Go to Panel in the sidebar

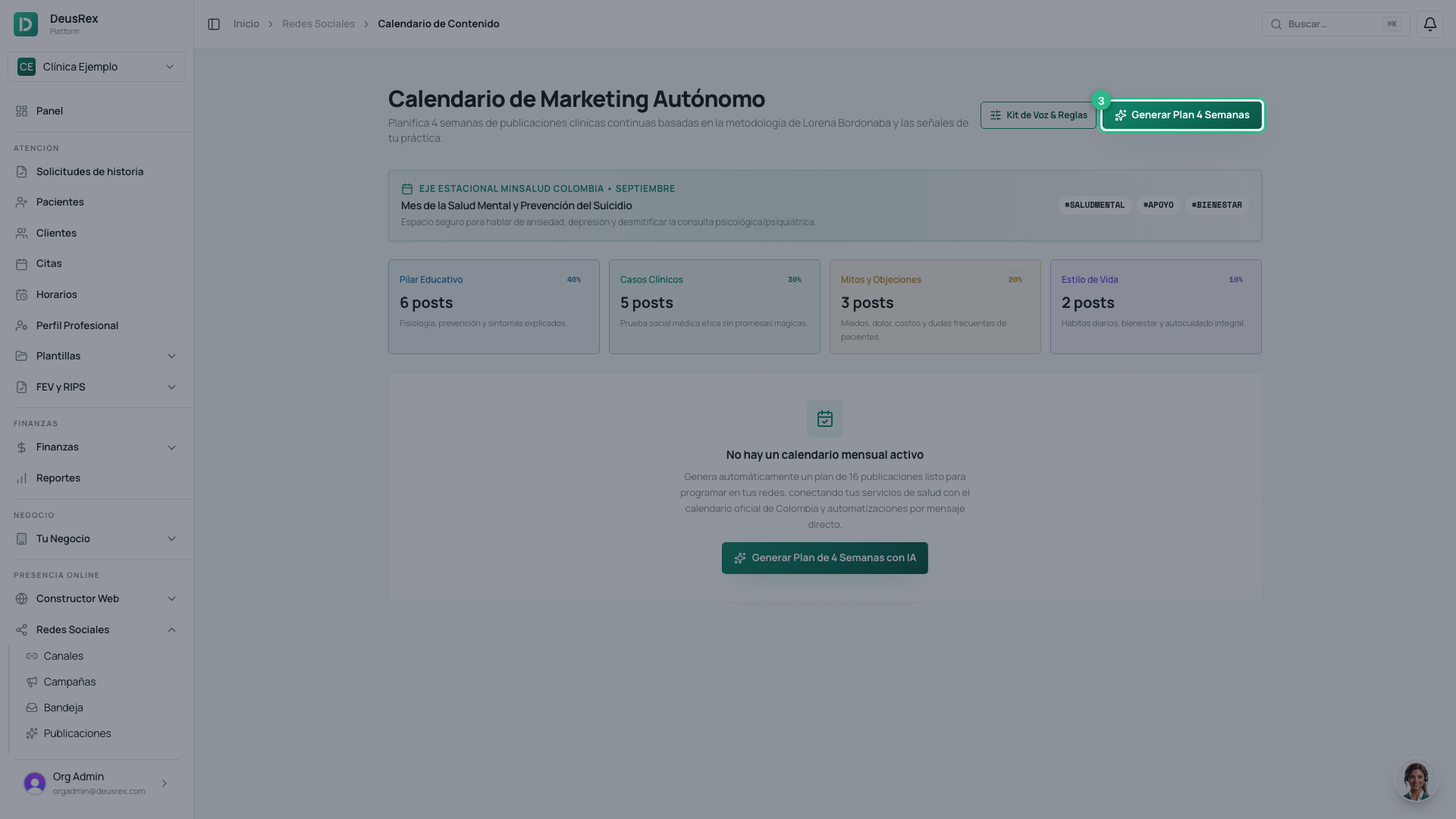point(96,111)
